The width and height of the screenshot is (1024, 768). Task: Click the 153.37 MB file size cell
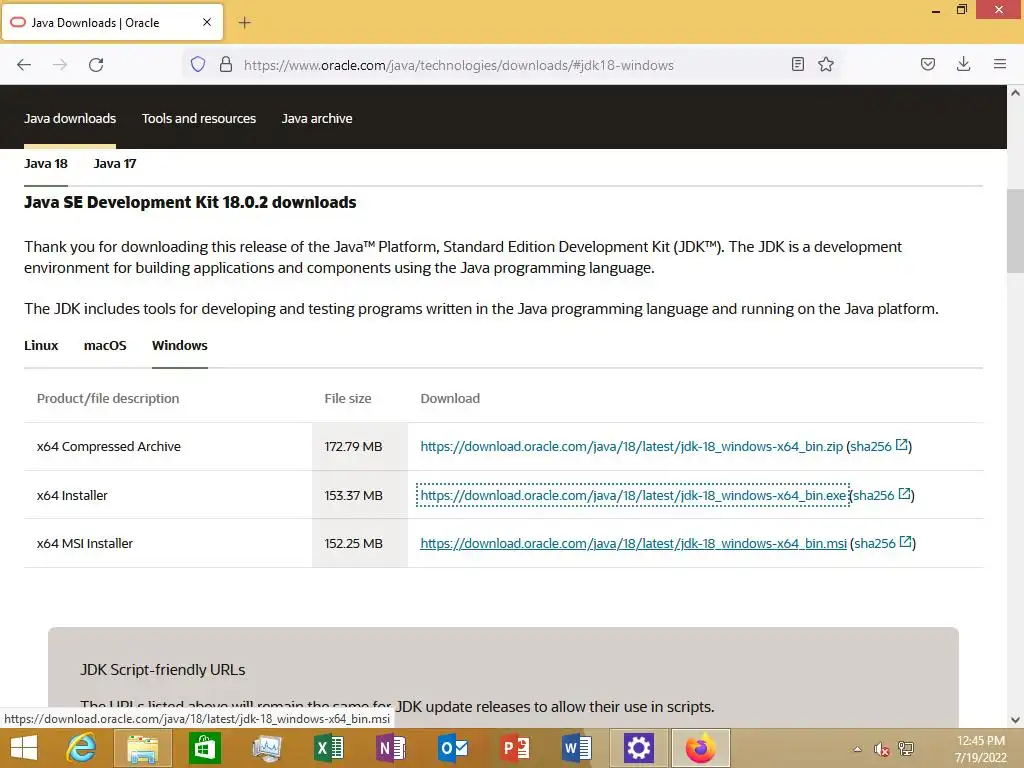point(360,495)
